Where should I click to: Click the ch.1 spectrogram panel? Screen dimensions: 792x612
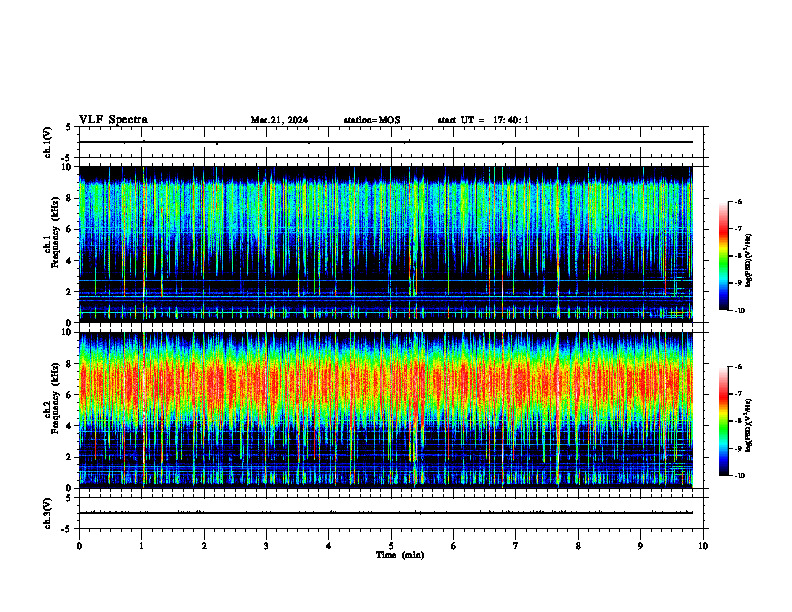tap(386, 244)
